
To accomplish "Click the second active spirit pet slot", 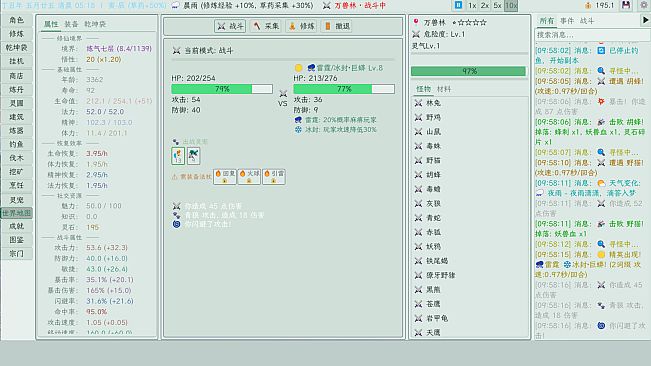I will pos(193,156).
